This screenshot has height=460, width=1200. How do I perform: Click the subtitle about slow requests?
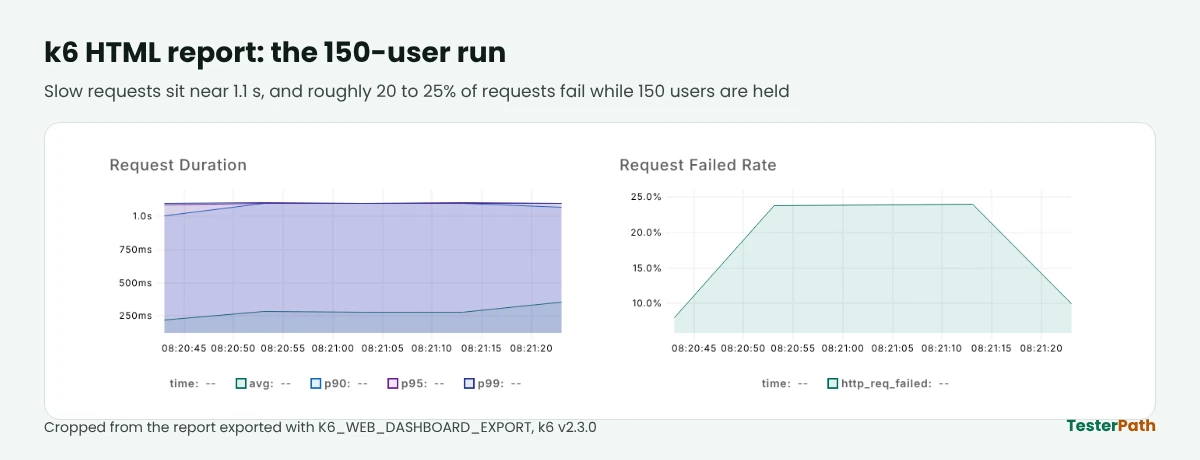(x=417, y=92)
